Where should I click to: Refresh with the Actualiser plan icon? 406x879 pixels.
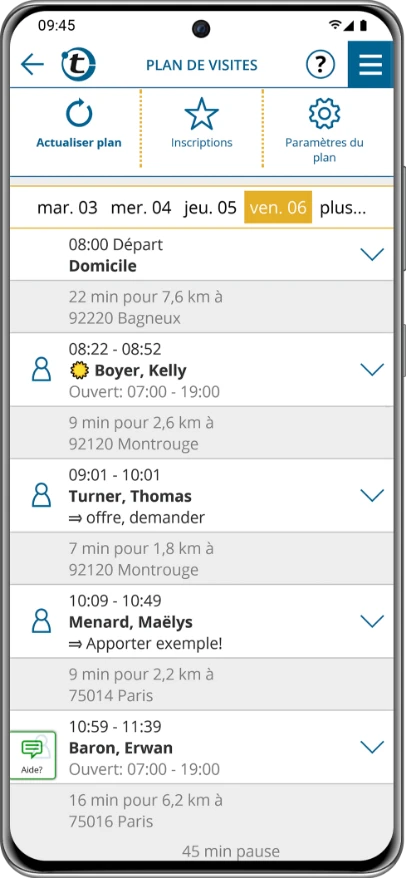pyautogui.click(x=79, y=114)
